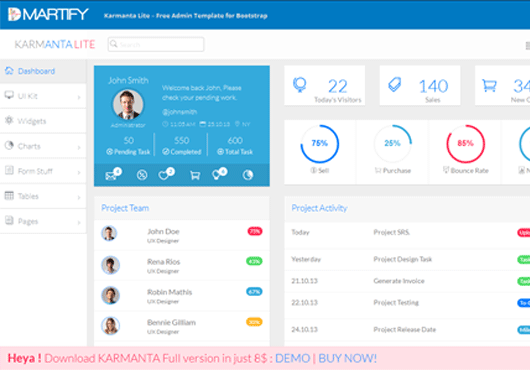Image resolution: width=530 pixels, height=370 pixels.
Task: Click Robin Mathis's blue percentage badge
Action: (254, 291)
